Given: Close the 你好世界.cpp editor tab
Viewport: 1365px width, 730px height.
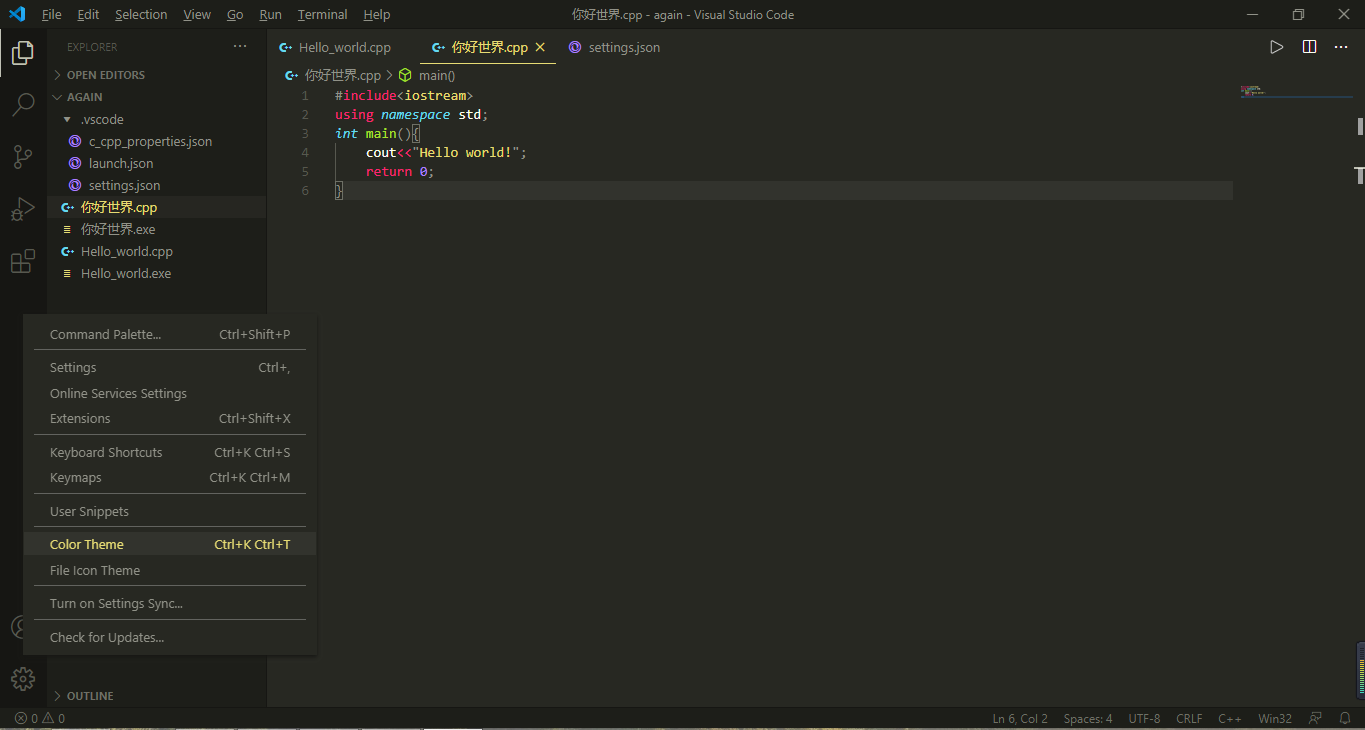Looking at the screenshot, I should pyautogui.click(x=540, y=47).
